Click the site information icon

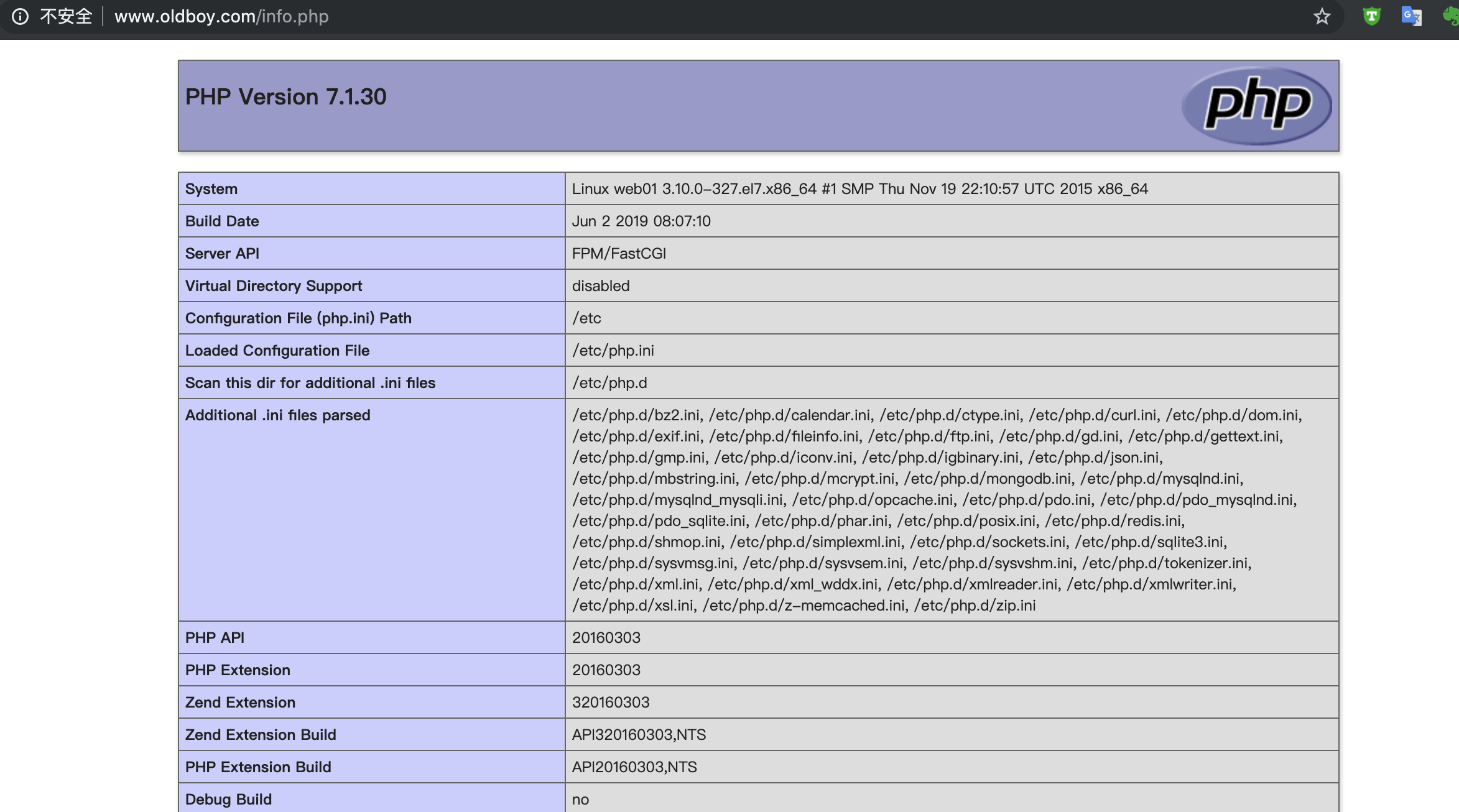tap(20, 16)
